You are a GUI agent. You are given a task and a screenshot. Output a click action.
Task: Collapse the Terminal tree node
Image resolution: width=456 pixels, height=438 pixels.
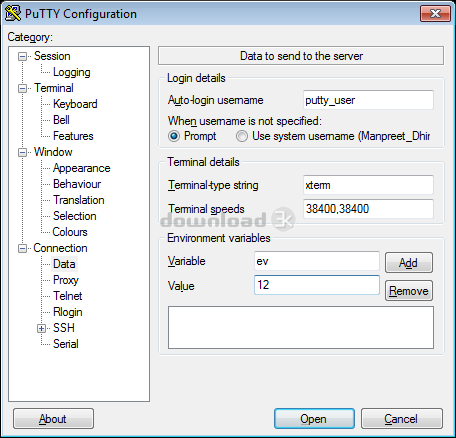[22, 88]
